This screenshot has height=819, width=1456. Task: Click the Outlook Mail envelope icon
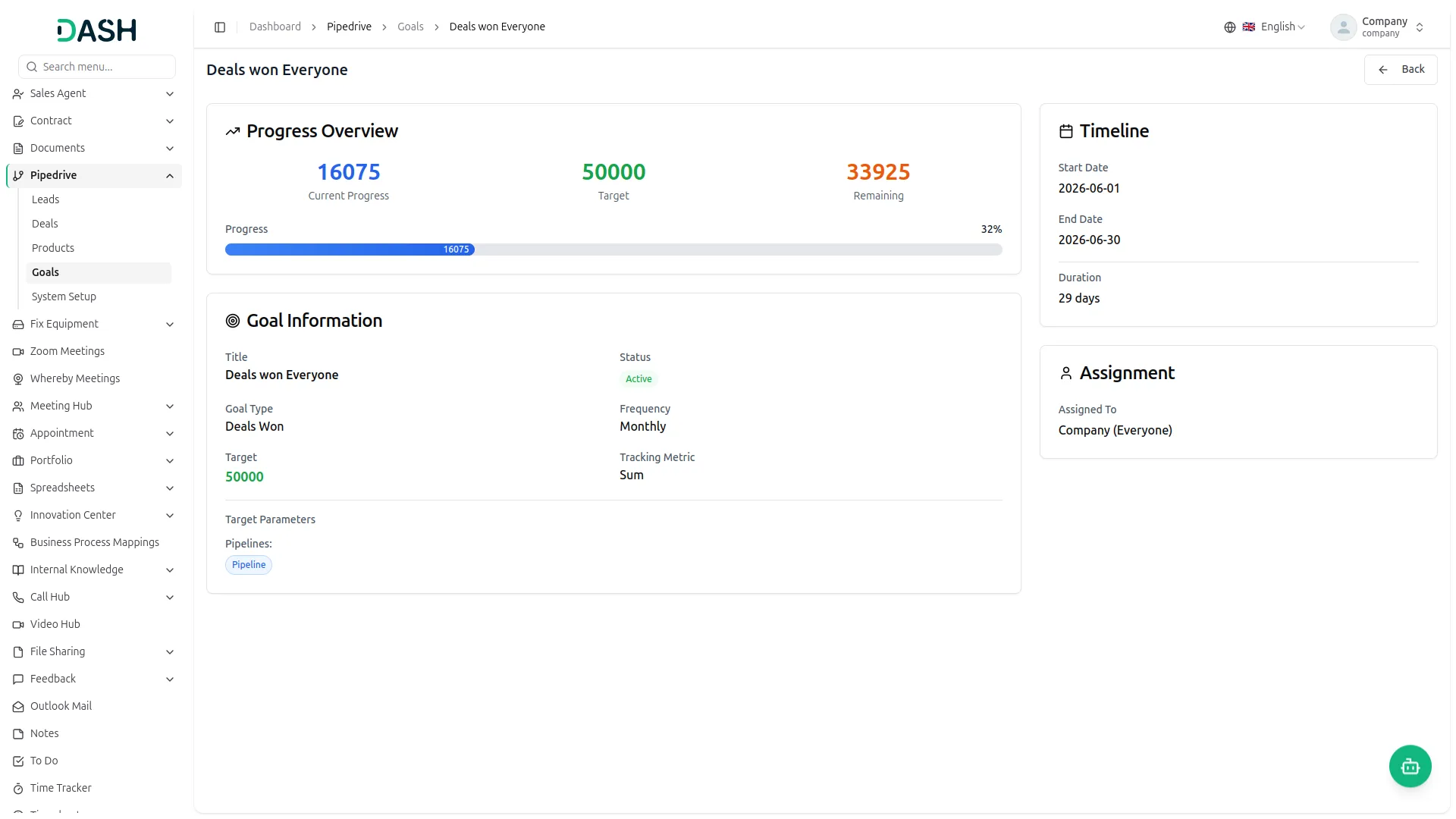click(x=18, y=707)
